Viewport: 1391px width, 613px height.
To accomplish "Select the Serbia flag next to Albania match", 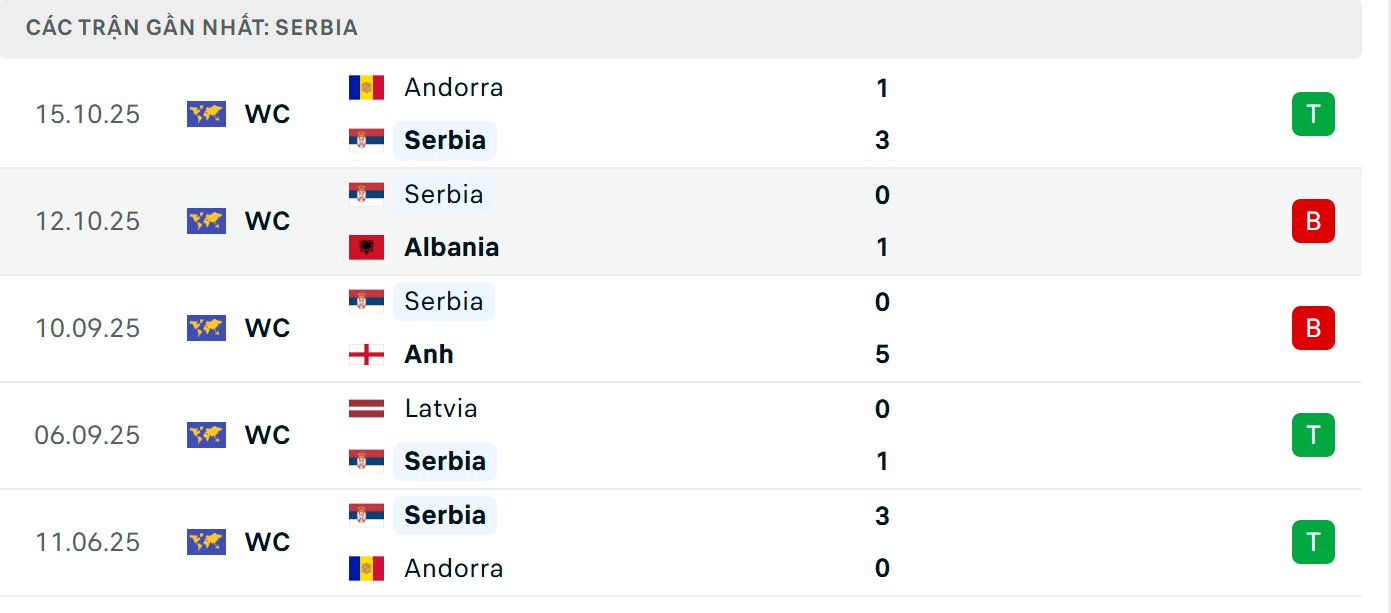I will pos(366,194).
